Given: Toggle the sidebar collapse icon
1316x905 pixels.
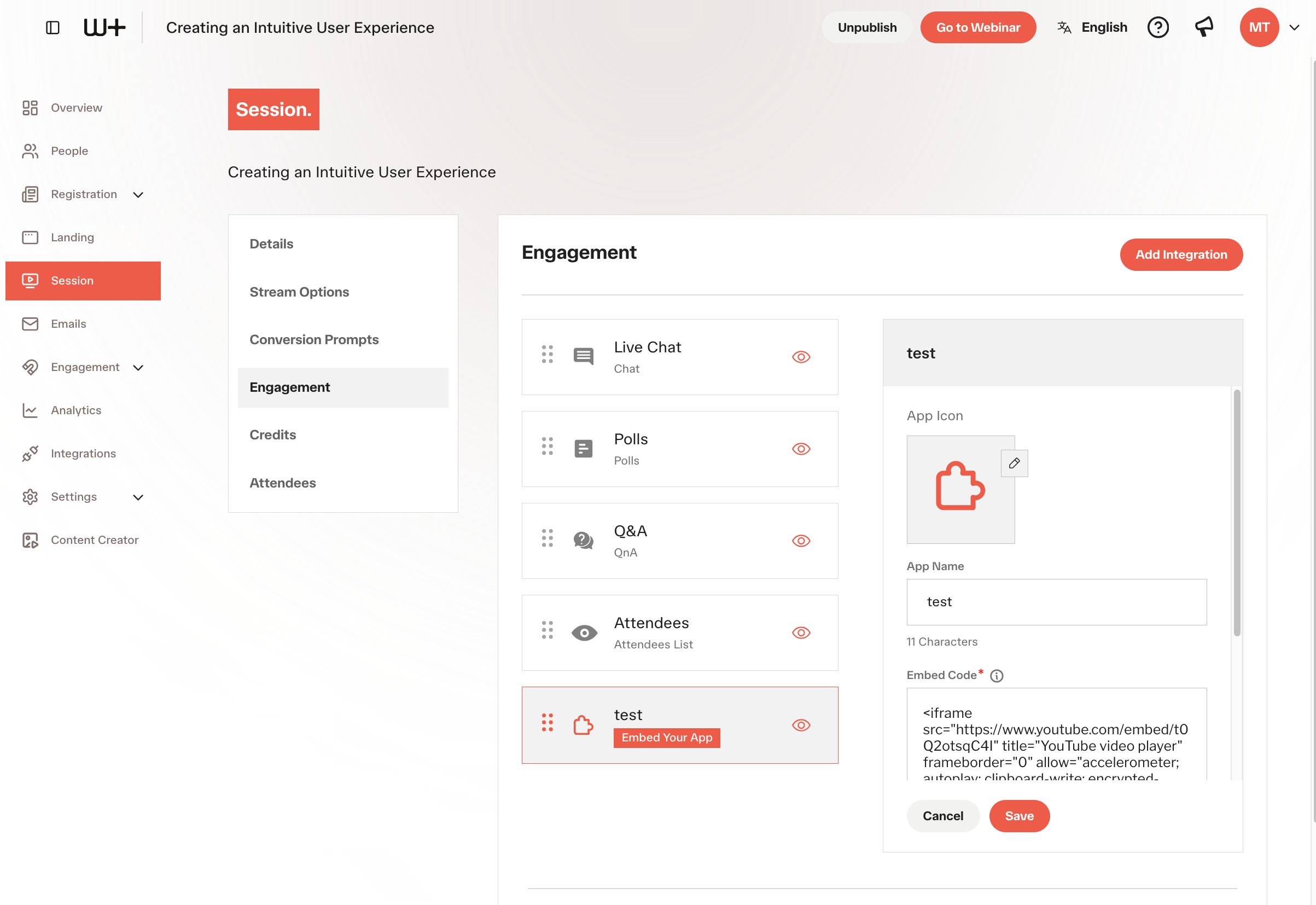Looking at the screenshot, I should pyautogui.click(x=52, y=27).
